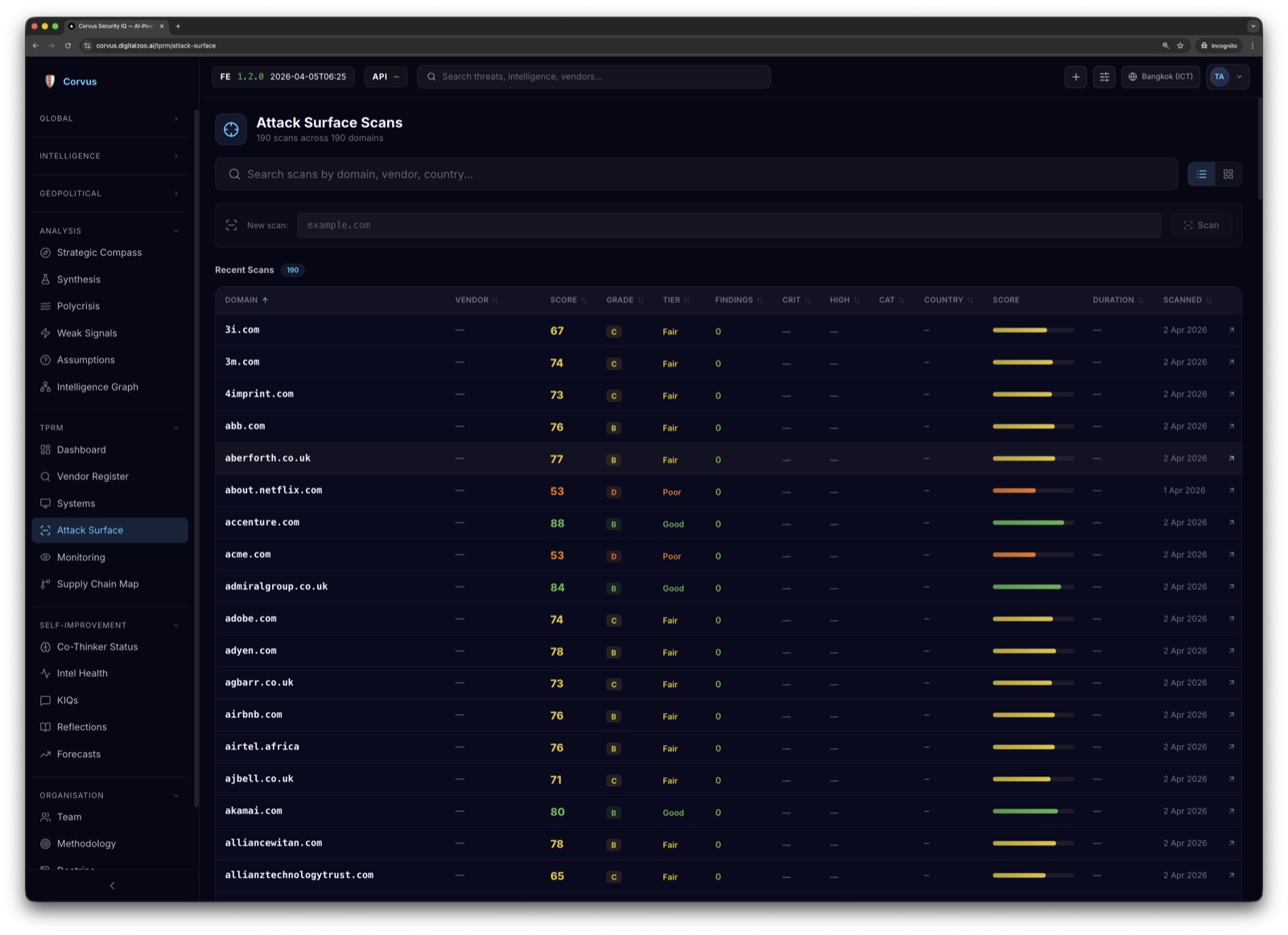
Task: Open a new browser tab
Action: click(178, 26)
